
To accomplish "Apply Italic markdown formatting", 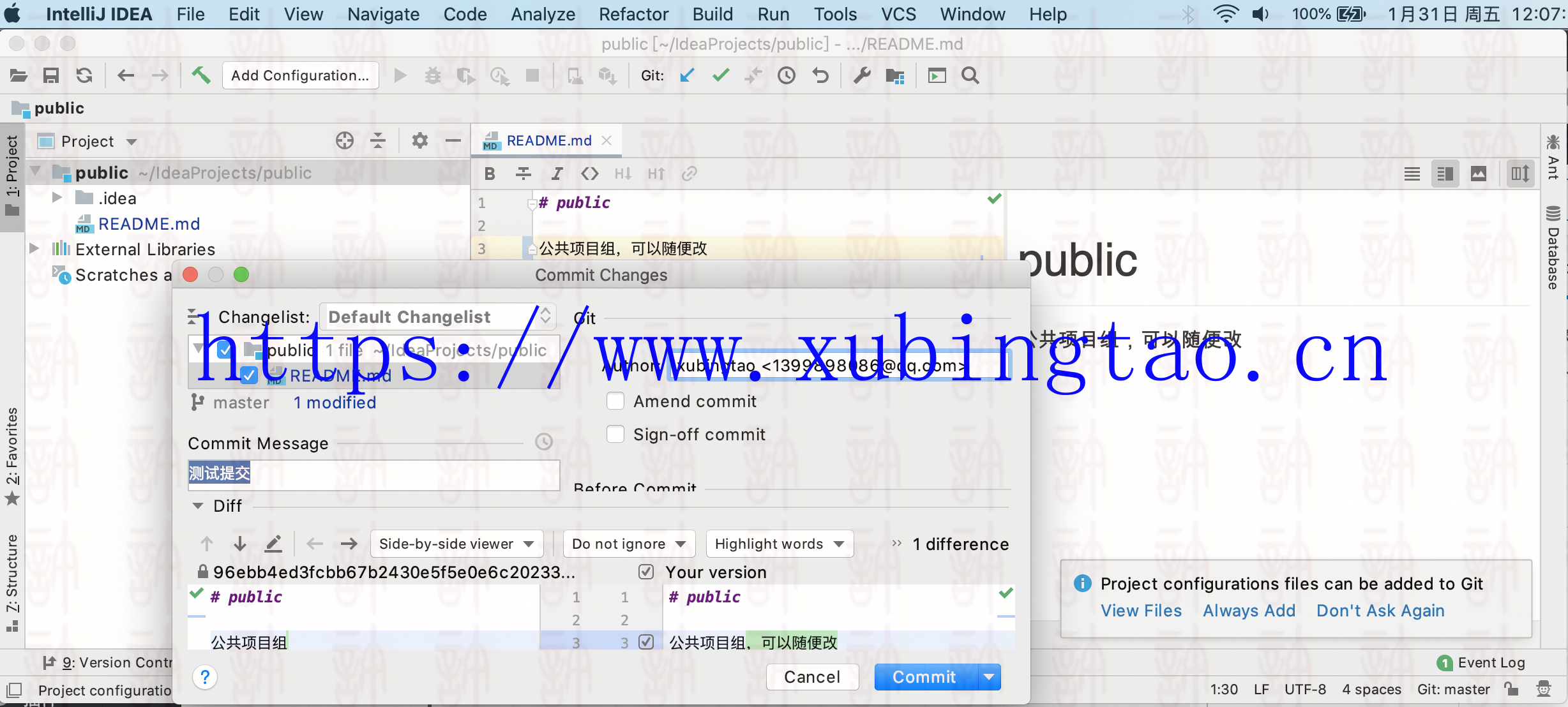I will point(557,174).
